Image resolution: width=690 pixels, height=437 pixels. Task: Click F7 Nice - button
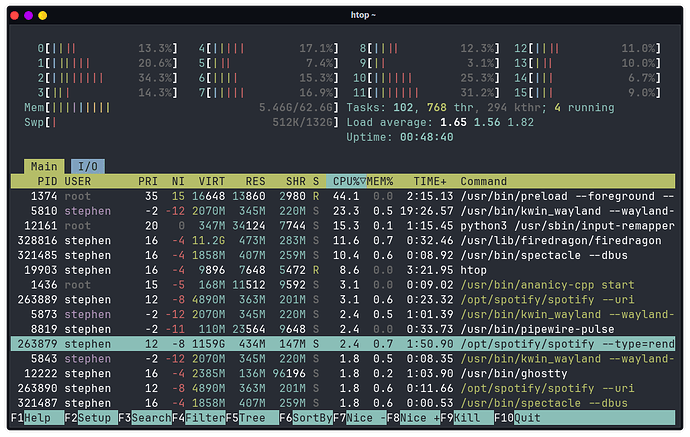coord(360,418)
